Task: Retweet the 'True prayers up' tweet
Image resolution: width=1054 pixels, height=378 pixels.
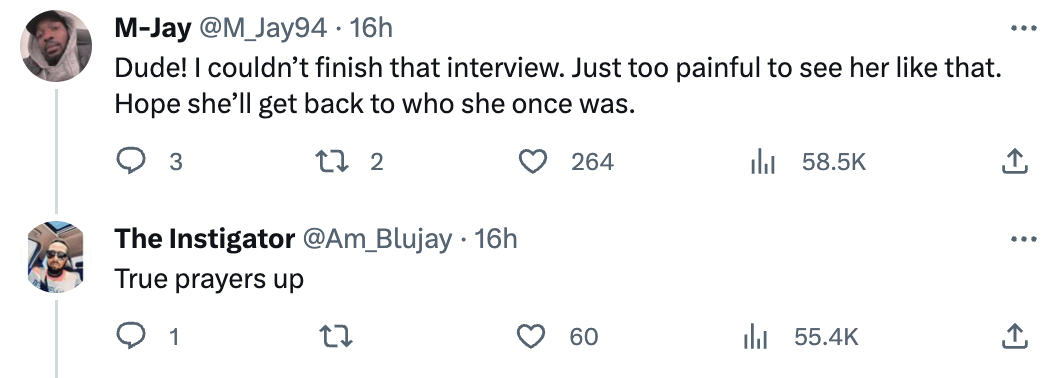Action: pyautogui.click(x=337, y=336)
